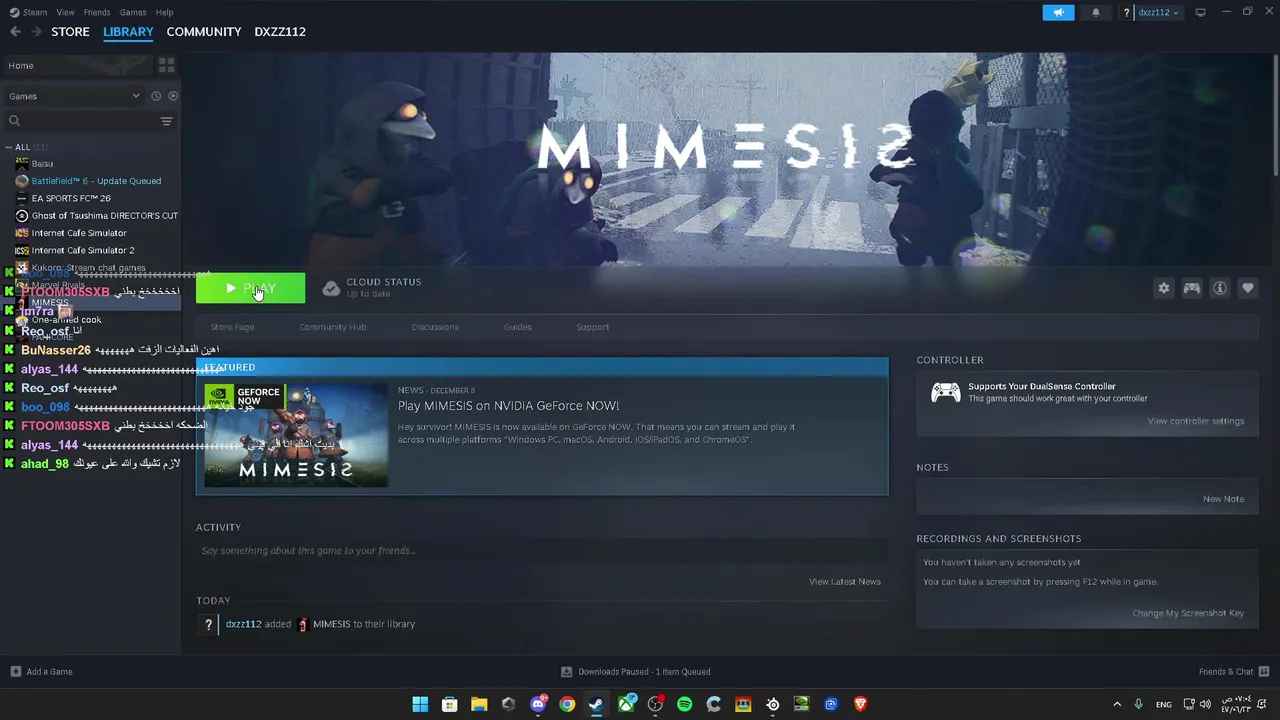This screenshot has width=1280, height=720.
Task: Click the green PLAY button
Action: pyautogui.click(x=250, y=288)
